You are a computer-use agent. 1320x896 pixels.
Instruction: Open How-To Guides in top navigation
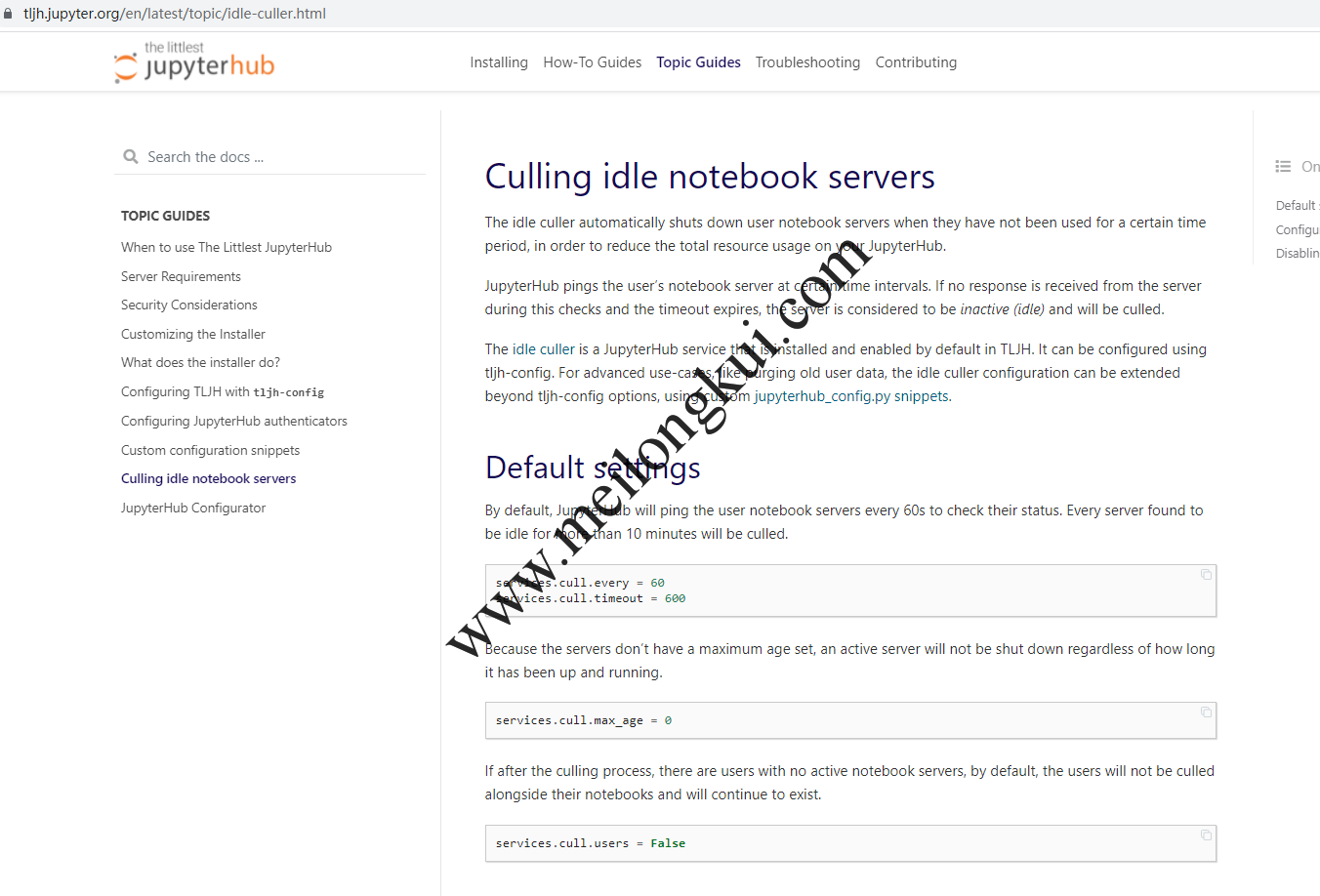[x=593, y=62]
